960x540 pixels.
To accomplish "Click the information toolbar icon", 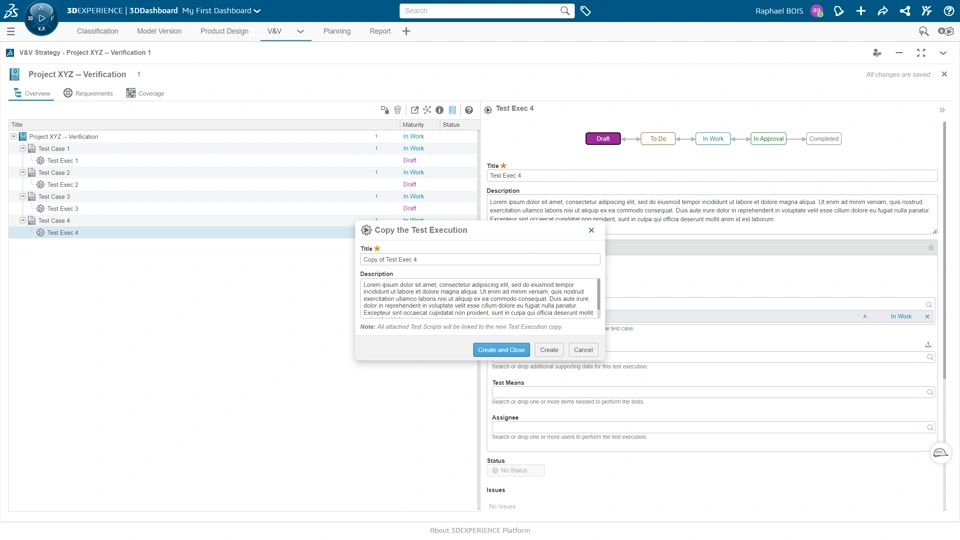I will [439, 110].
